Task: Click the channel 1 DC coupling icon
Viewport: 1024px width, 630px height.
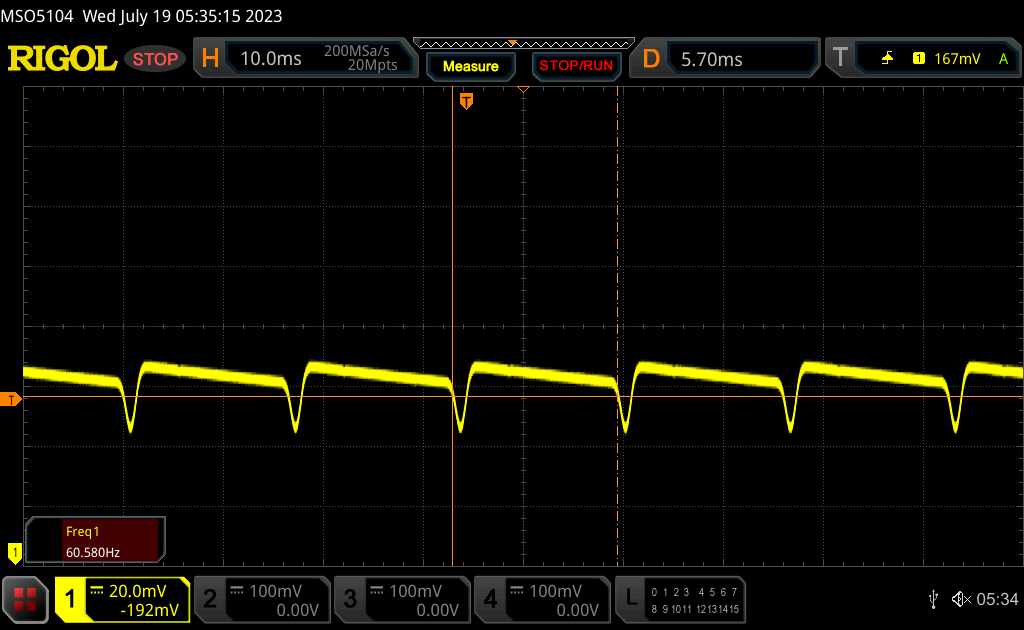Action: tap(97, 591)
